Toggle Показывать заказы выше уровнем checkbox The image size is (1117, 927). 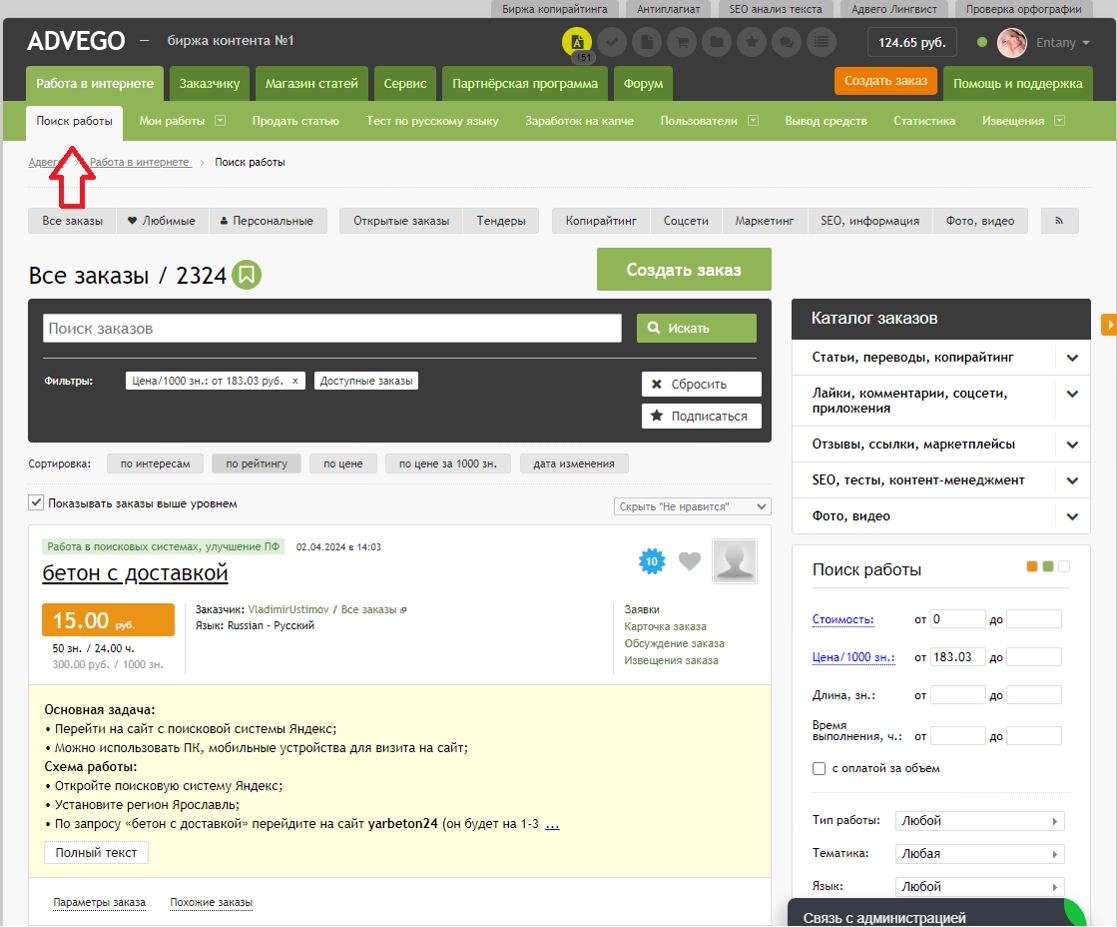tap(36, 502)
